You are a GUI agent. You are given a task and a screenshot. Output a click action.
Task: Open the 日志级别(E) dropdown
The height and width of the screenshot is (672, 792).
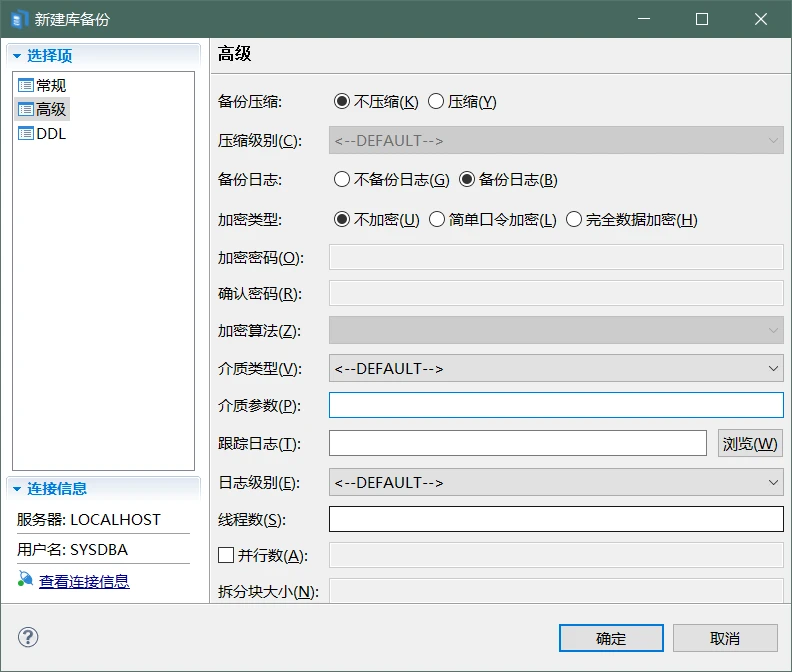[x=555, y=482]
